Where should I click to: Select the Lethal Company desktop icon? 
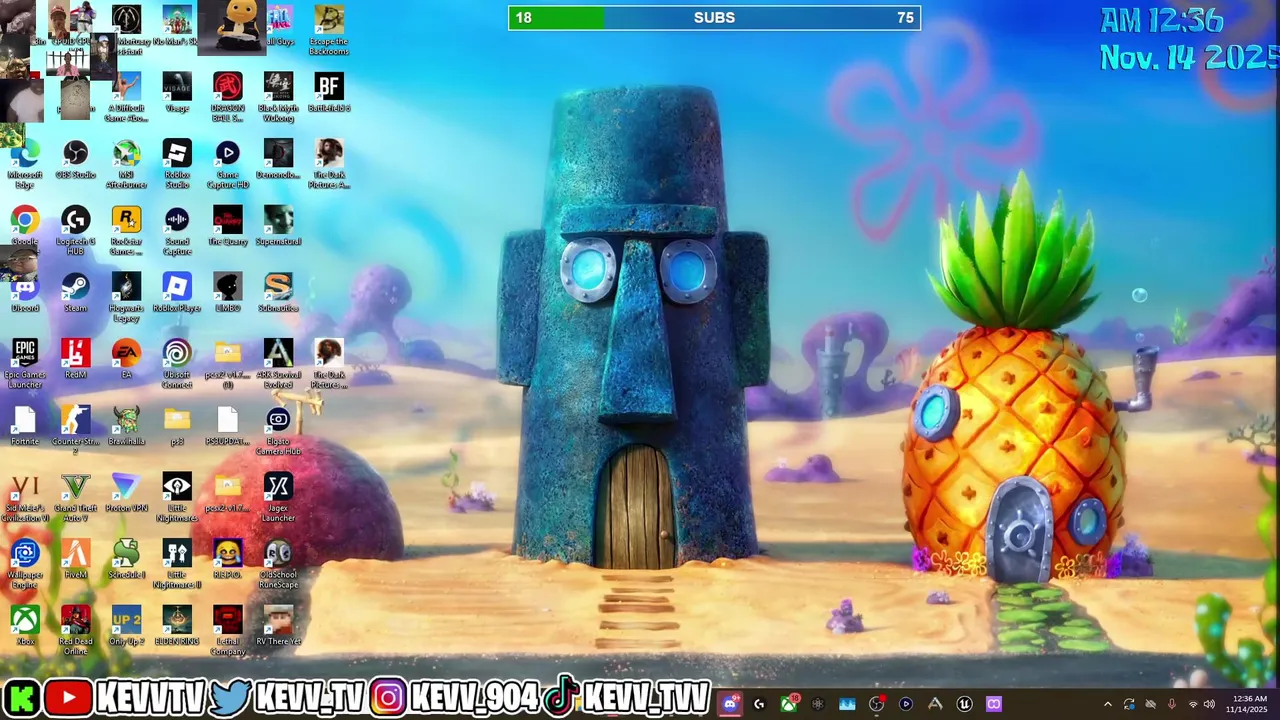pos(227,631)
